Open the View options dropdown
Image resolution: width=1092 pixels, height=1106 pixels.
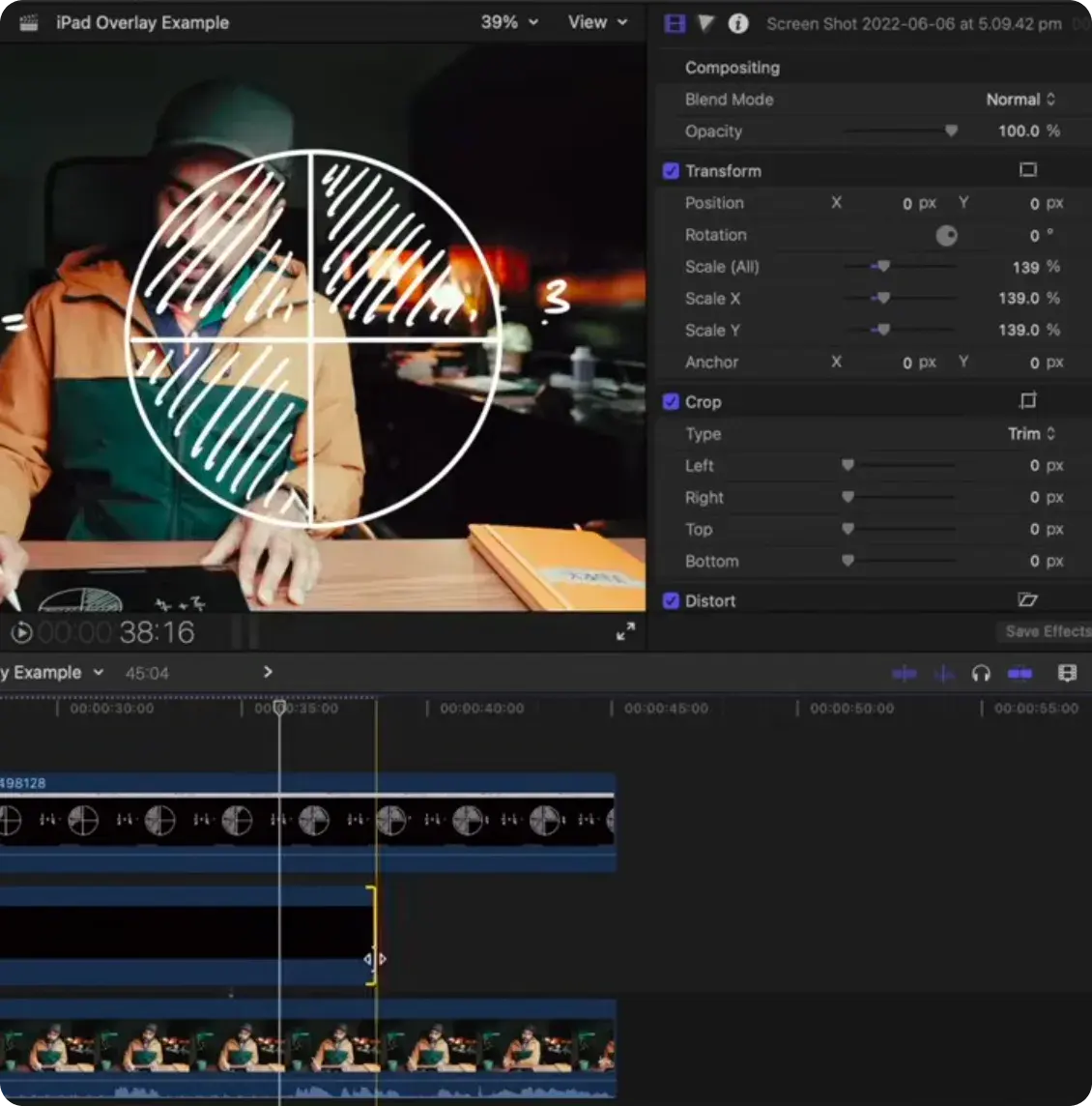pos(597,22)
